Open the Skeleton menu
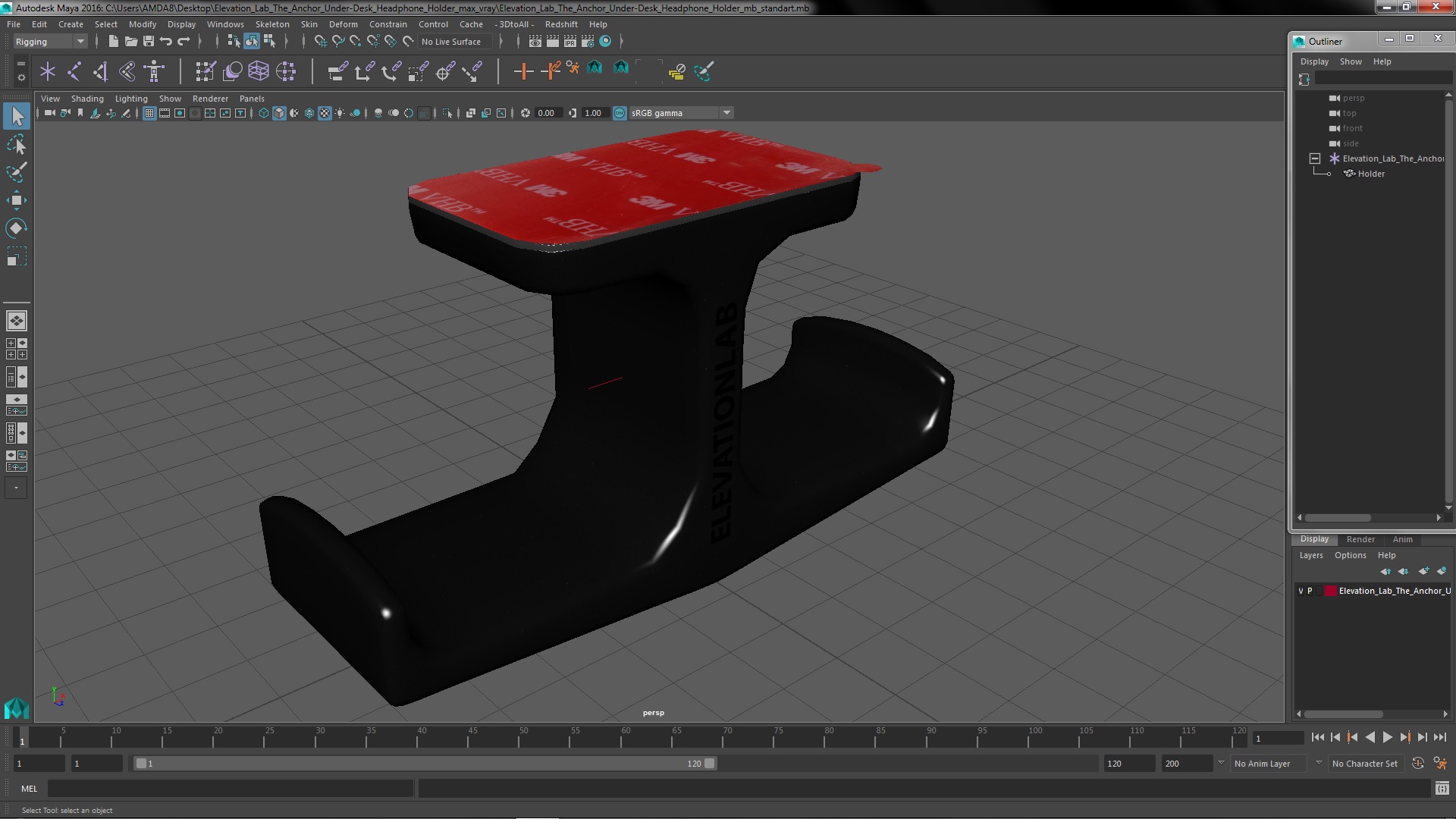 point(272,24)
